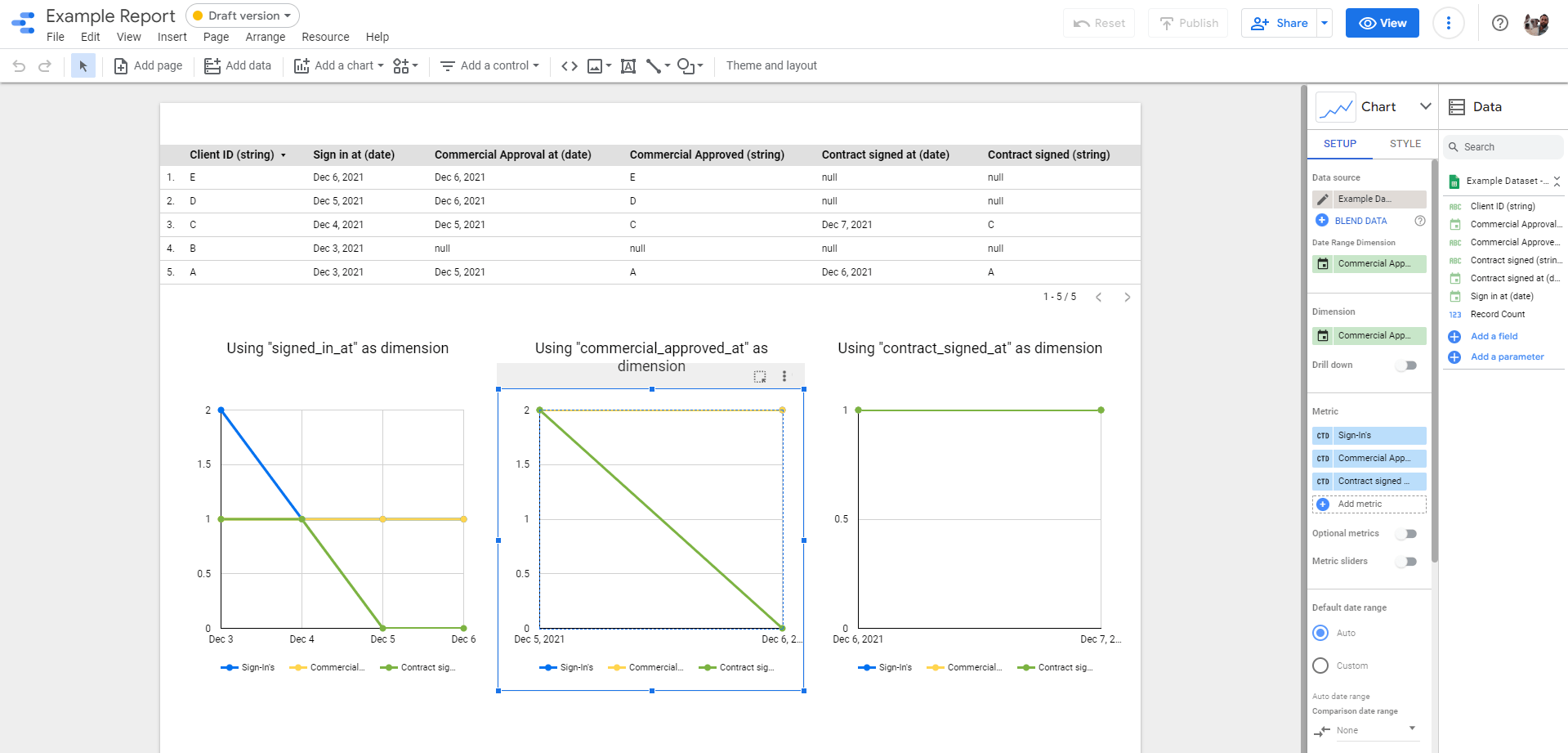Select the Image tool in the toolbar
The image size is (1568, 753).
pos(596,65)
